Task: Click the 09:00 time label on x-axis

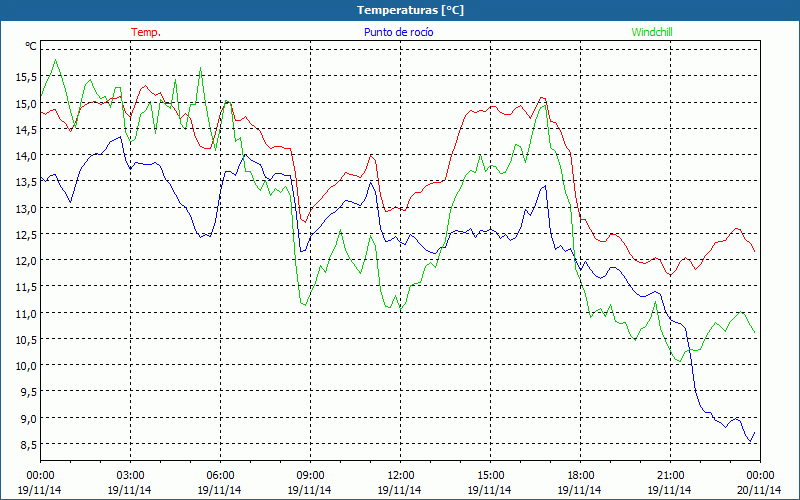Action: pyautogui.click(x=310, y=476)
